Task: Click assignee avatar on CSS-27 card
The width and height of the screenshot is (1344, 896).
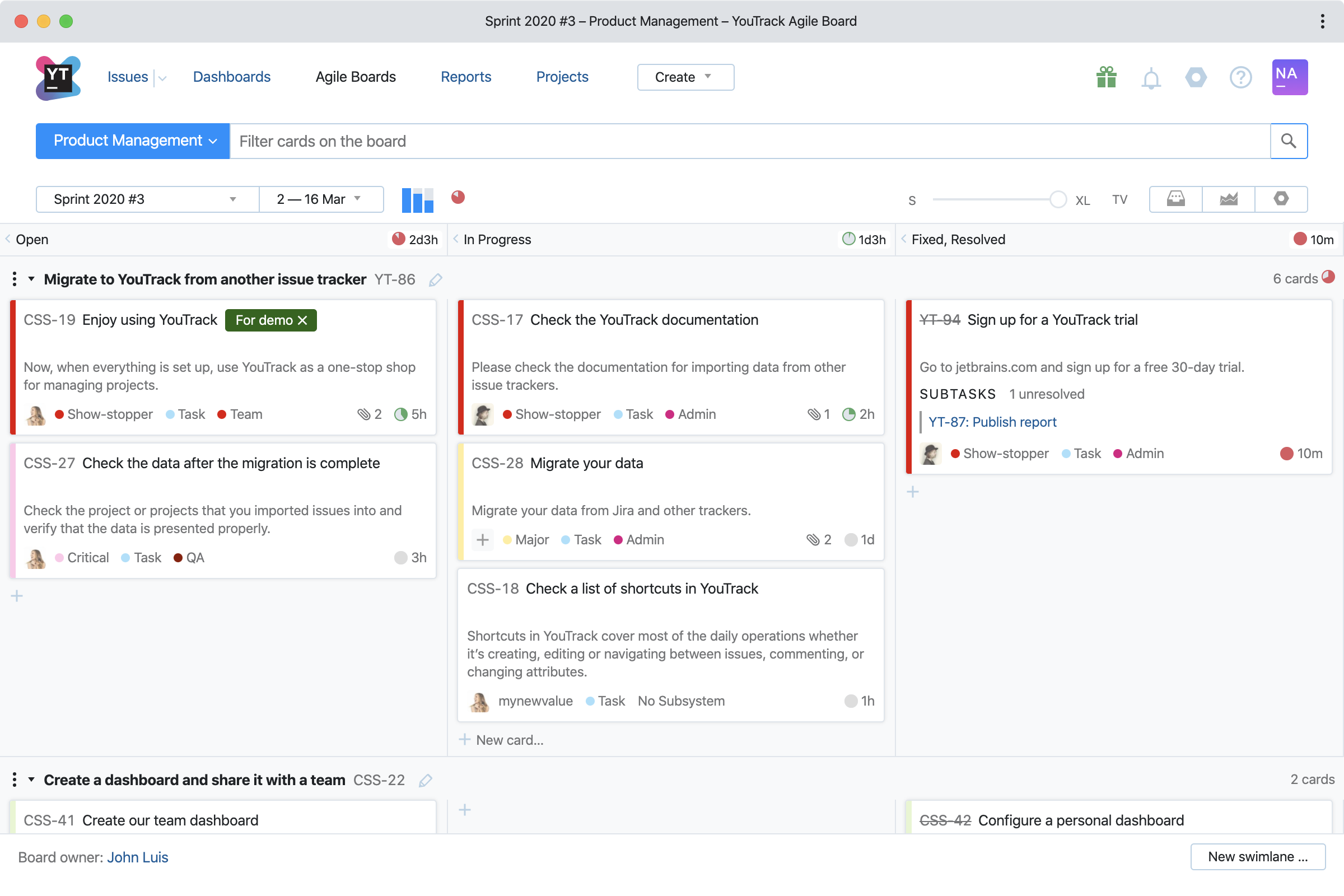Action: (x=36, y=558)
